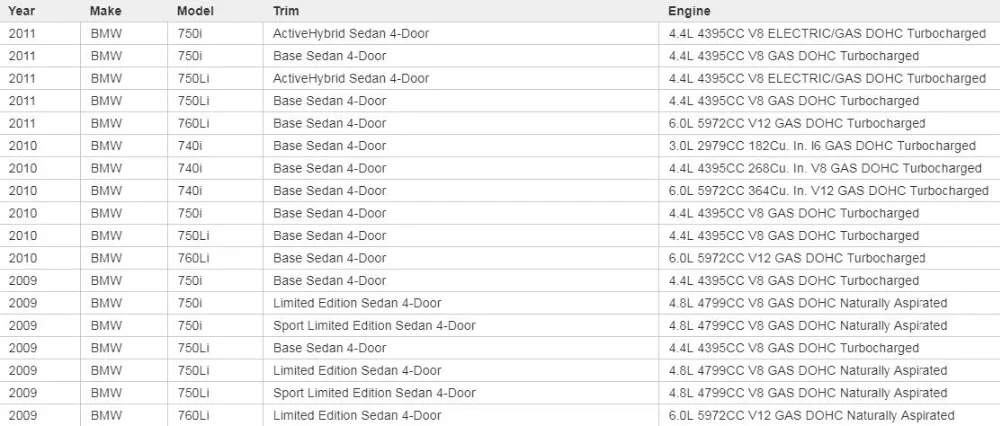Click the 2009 760Li Limited Edition trim cell

[x=461, y=415]
